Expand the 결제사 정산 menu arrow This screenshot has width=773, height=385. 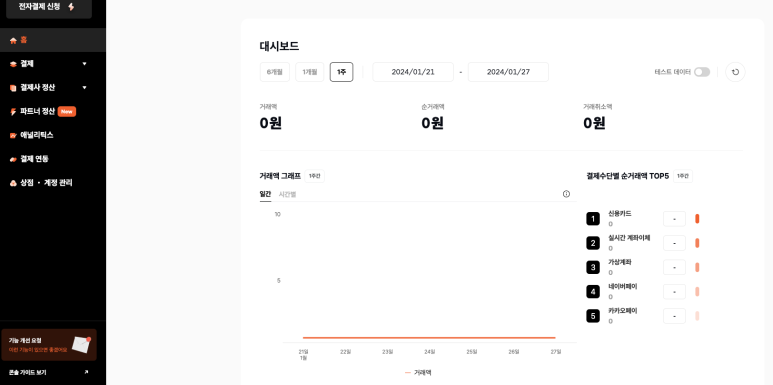pyautogui.click(x=84, y=88)
